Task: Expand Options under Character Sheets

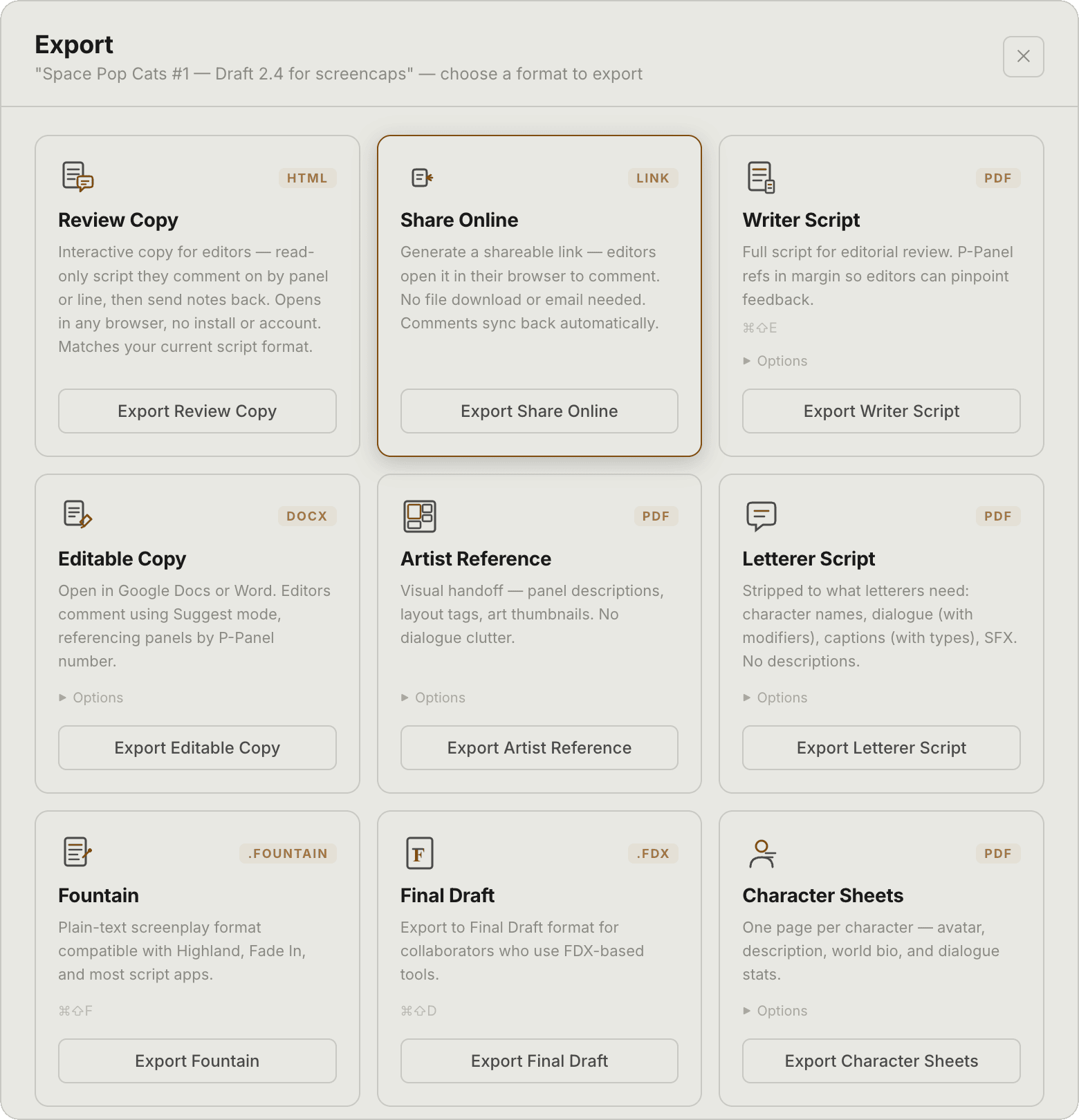Action: 775,1011
